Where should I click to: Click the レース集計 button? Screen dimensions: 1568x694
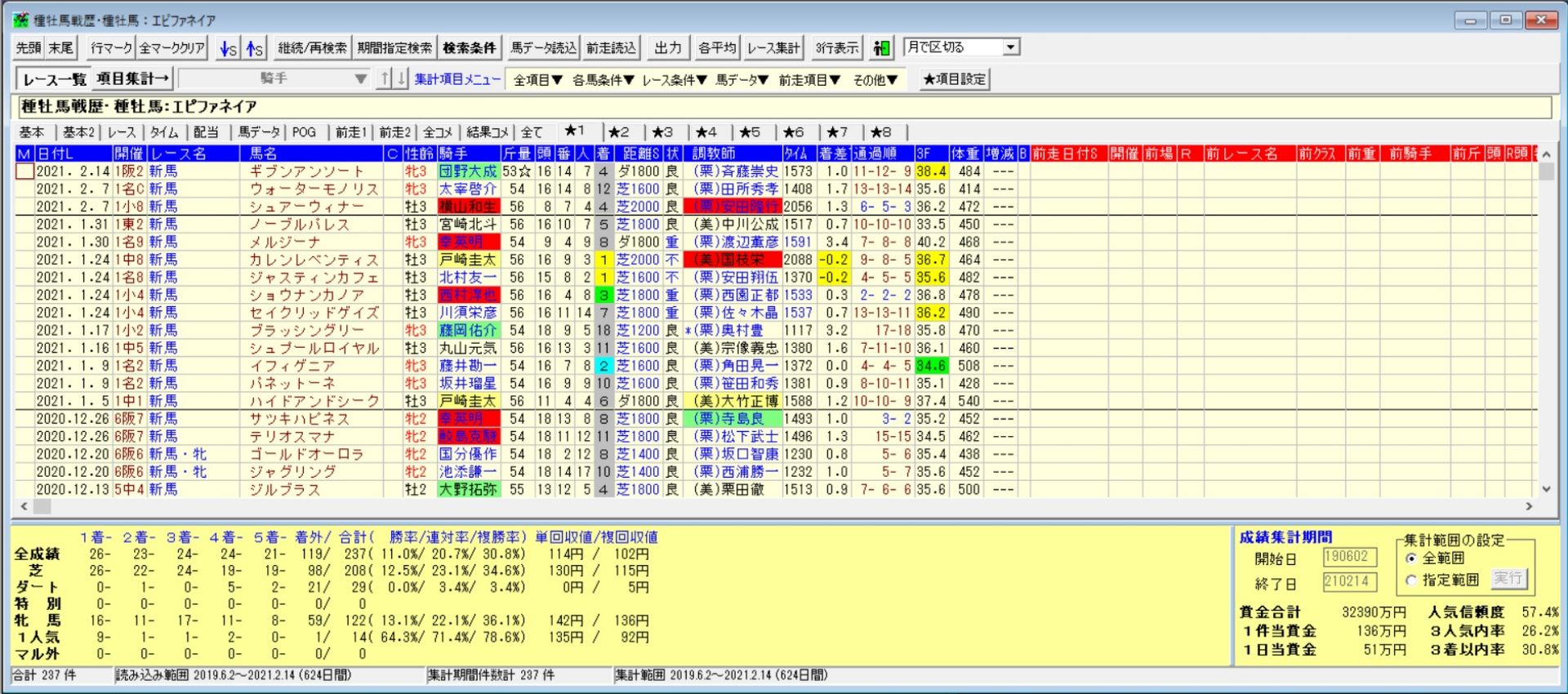pos(773,48)
